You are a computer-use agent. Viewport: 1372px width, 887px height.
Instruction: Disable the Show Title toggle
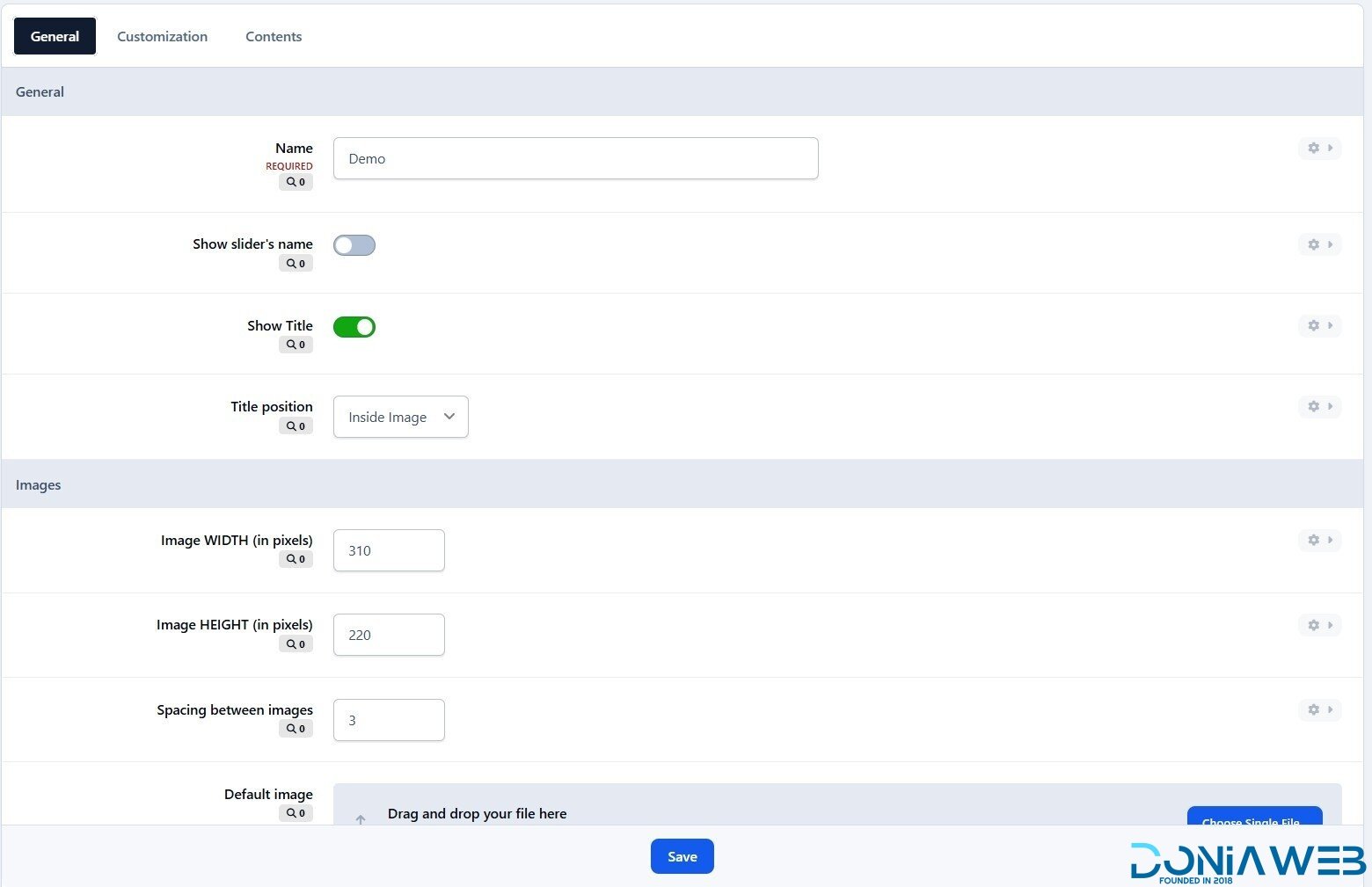click(354, 327)
